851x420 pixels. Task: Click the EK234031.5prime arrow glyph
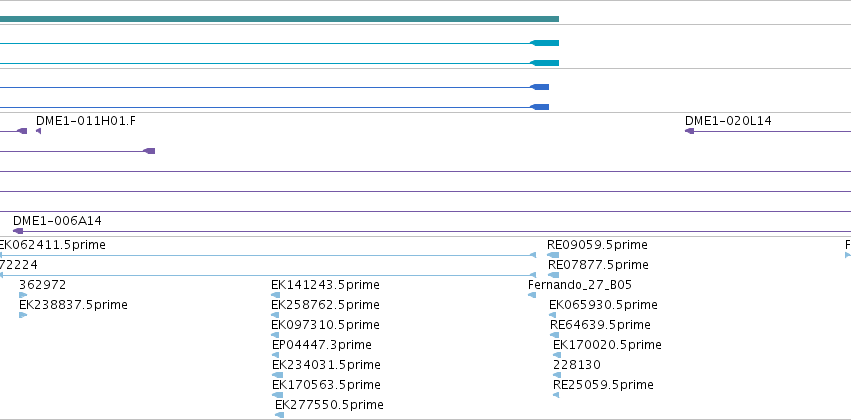coord(277,375)
